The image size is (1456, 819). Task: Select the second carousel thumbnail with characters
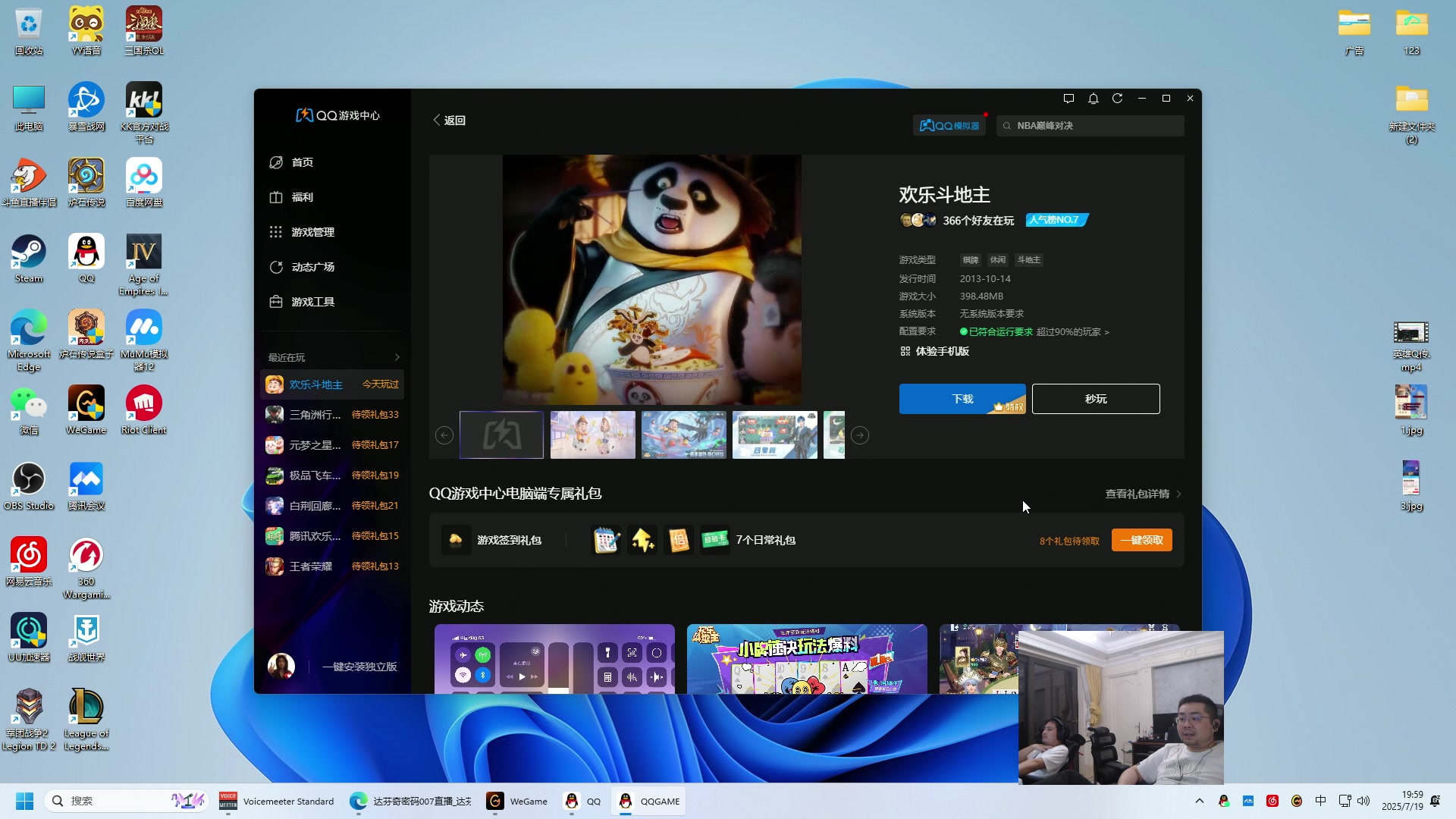593,435
